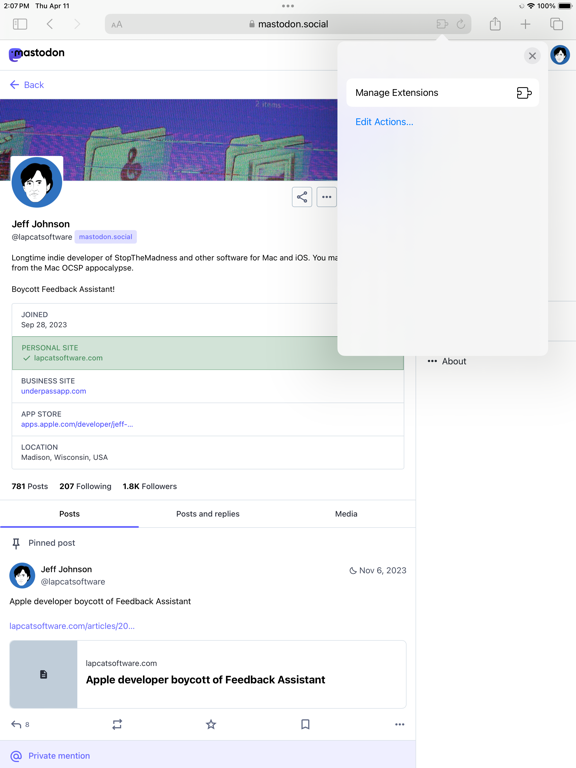Open the AA reader view menu
Image resolution: width=576 pixels, height=768 pixels.
(117, 24)
